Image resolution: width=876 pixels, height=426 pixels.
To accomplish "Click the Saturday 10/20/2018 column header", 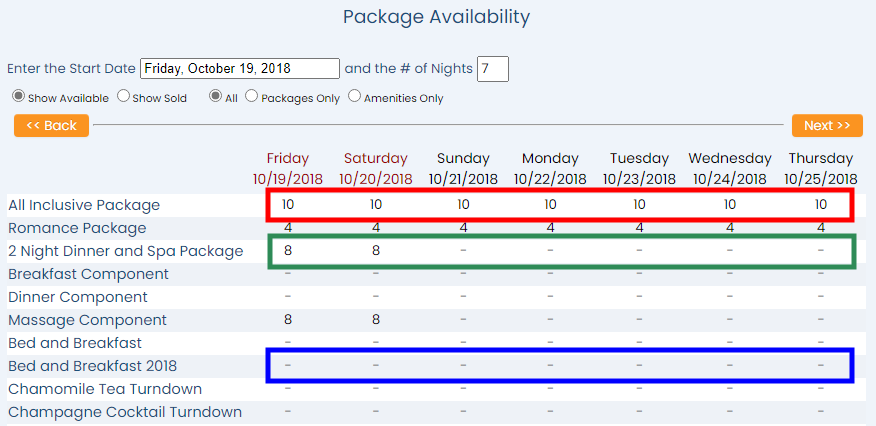I will pyautogui.click(x=376, y=169).
